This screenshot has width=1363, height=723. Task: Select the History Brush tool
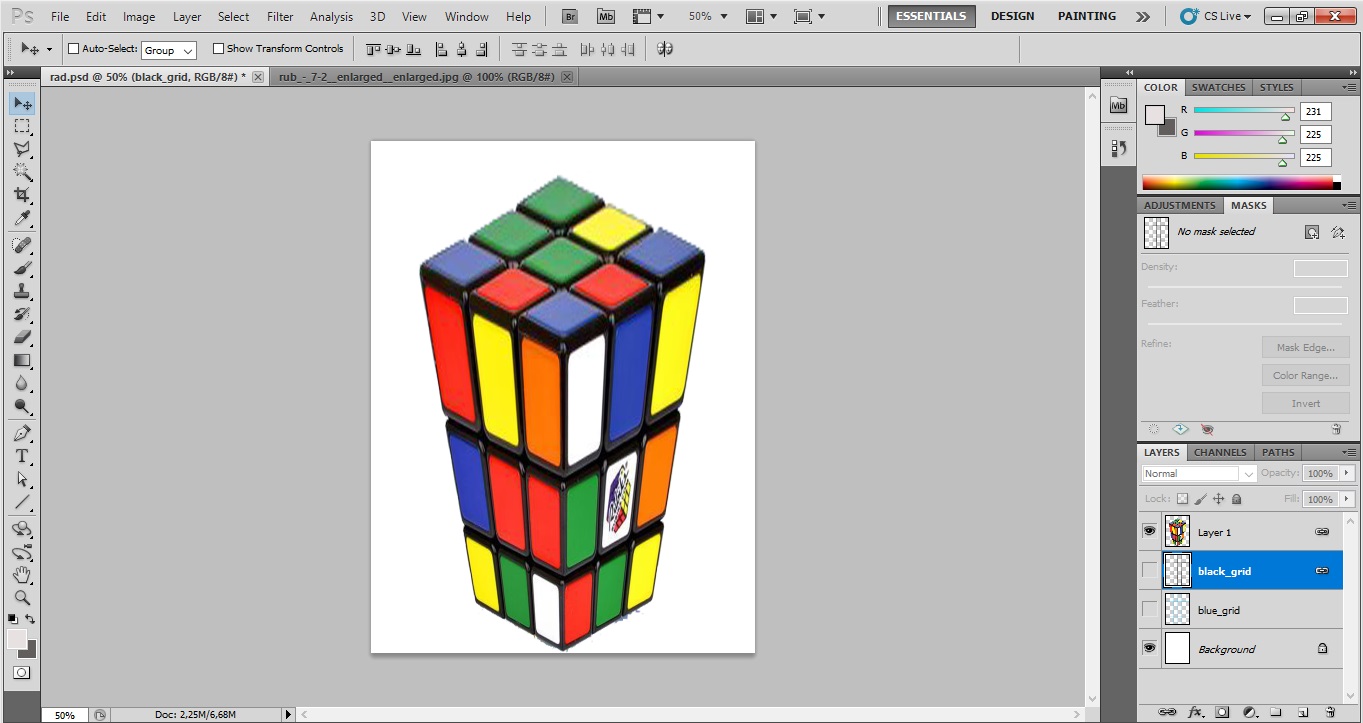[22, 315]
